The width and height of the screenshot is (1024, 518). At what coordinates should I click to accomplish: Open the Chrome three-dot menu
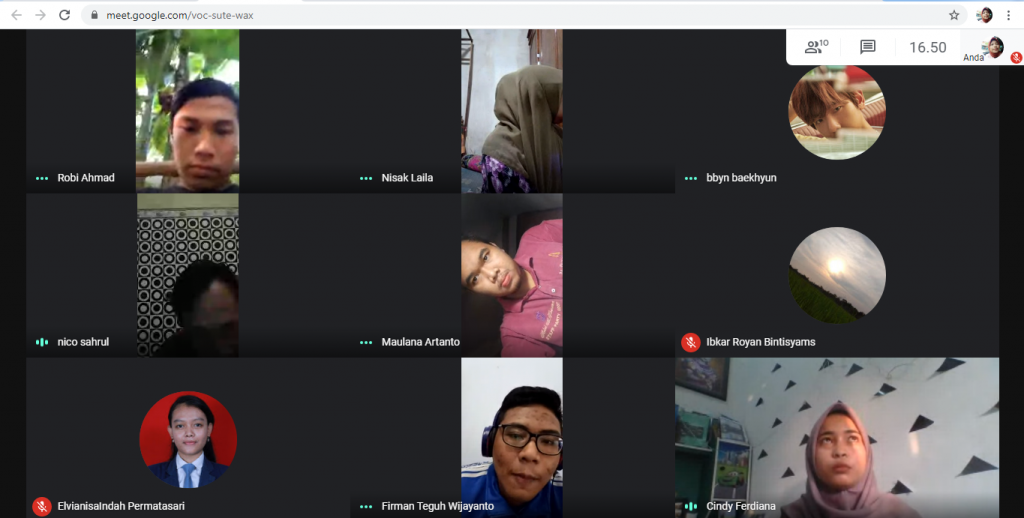tap(1009, 15)
